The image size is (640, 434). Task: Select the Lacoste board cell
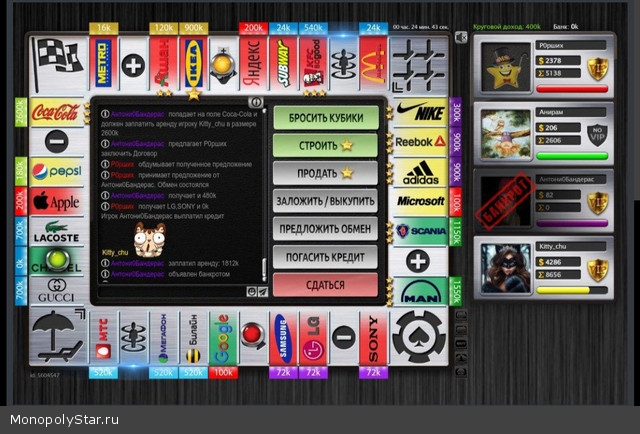click(56, 231)
